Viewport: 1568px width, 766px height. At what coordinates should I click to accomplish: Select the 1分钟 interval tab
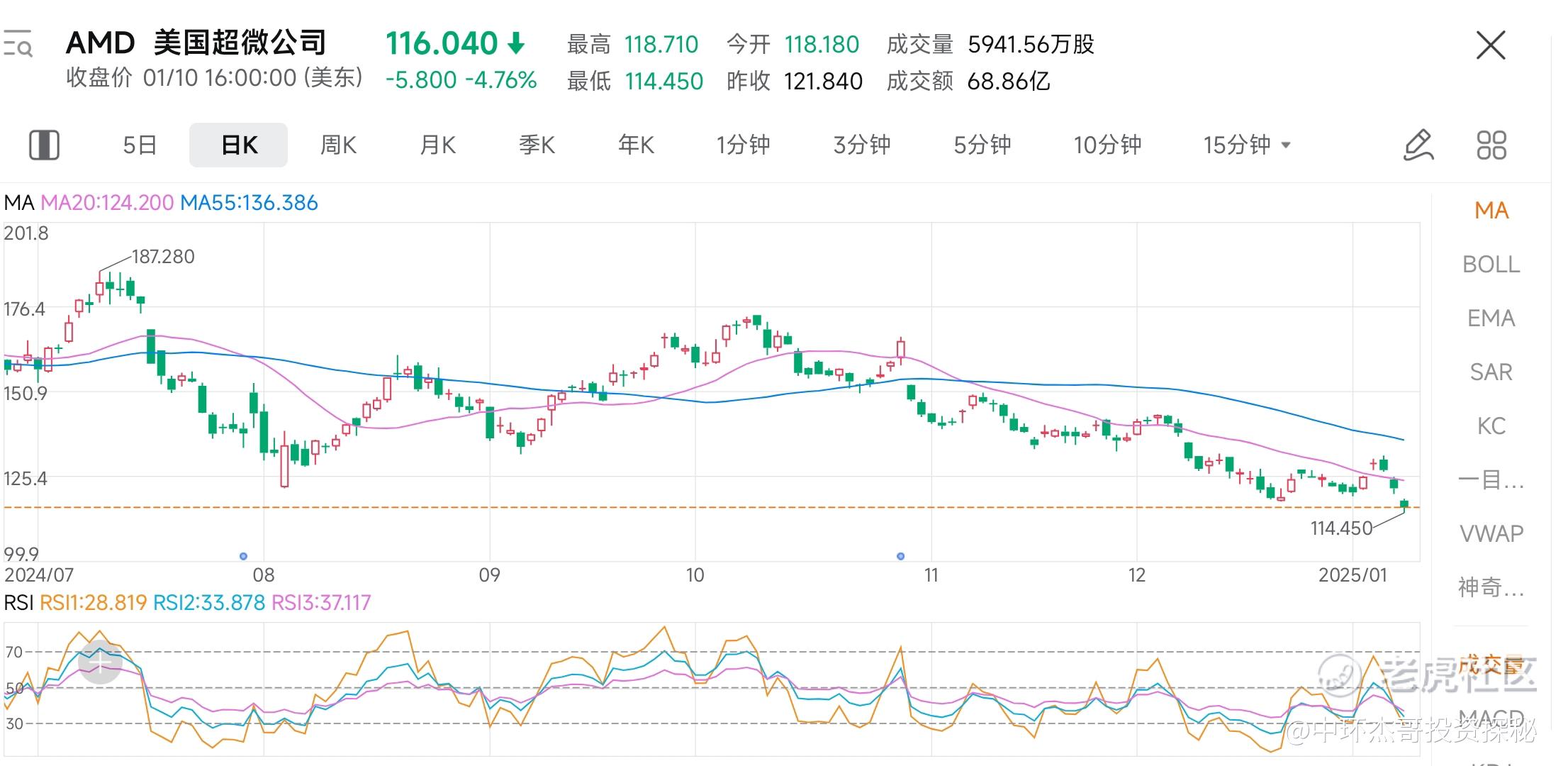pyautogui.click(x=743, y=145)
